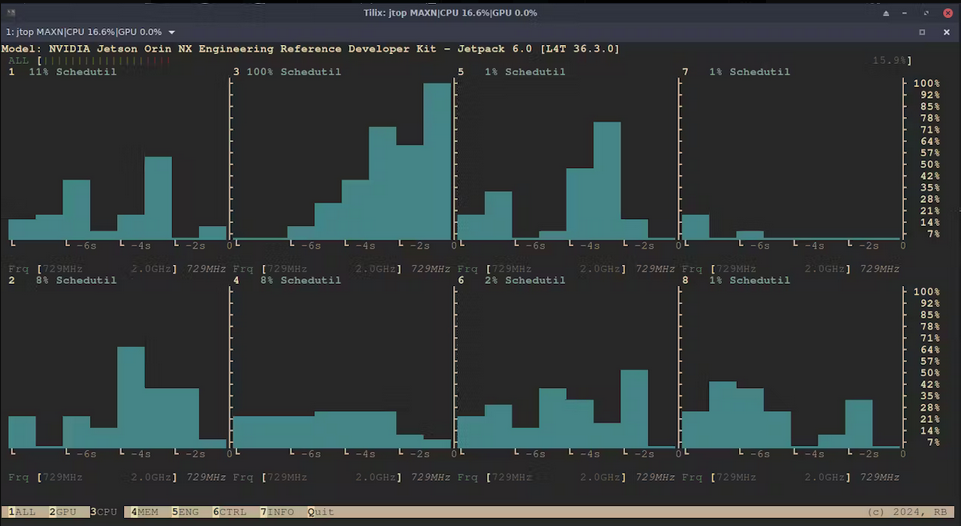Viewport: 961px width, 526px height.
Task: Open the 1ALL tab in jtop
Action: tap(22, 512)
